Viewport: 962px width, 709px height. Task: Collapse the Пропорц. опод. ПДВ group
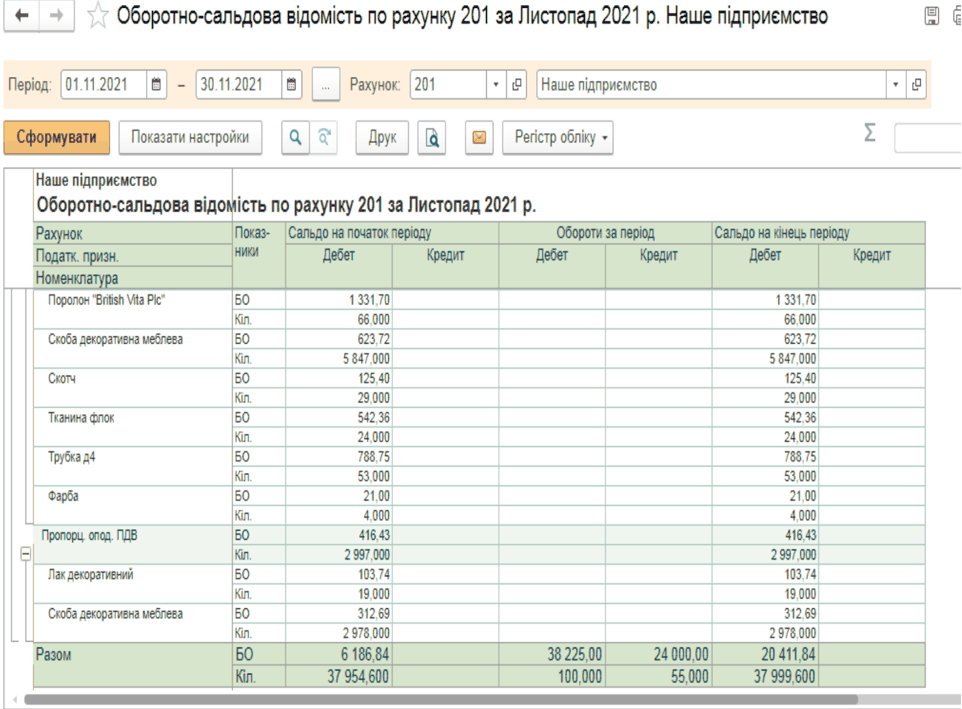(25, 554)
